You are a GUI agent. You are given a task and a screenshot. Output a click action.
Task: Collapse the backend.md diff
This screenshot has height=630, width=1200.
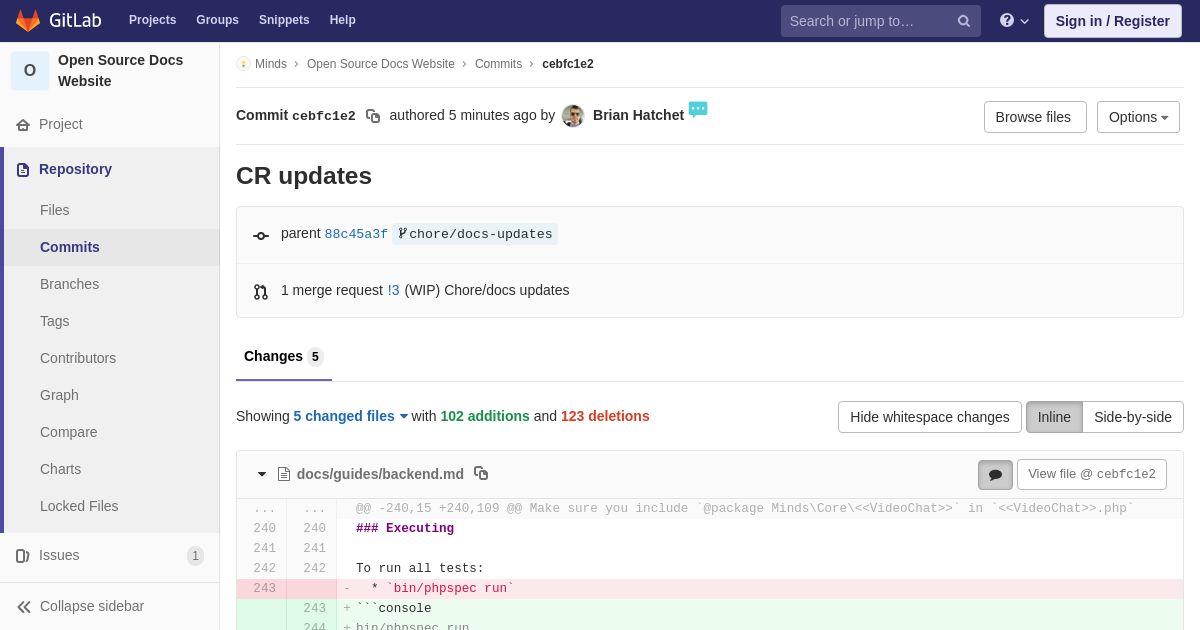pos(262,475)
